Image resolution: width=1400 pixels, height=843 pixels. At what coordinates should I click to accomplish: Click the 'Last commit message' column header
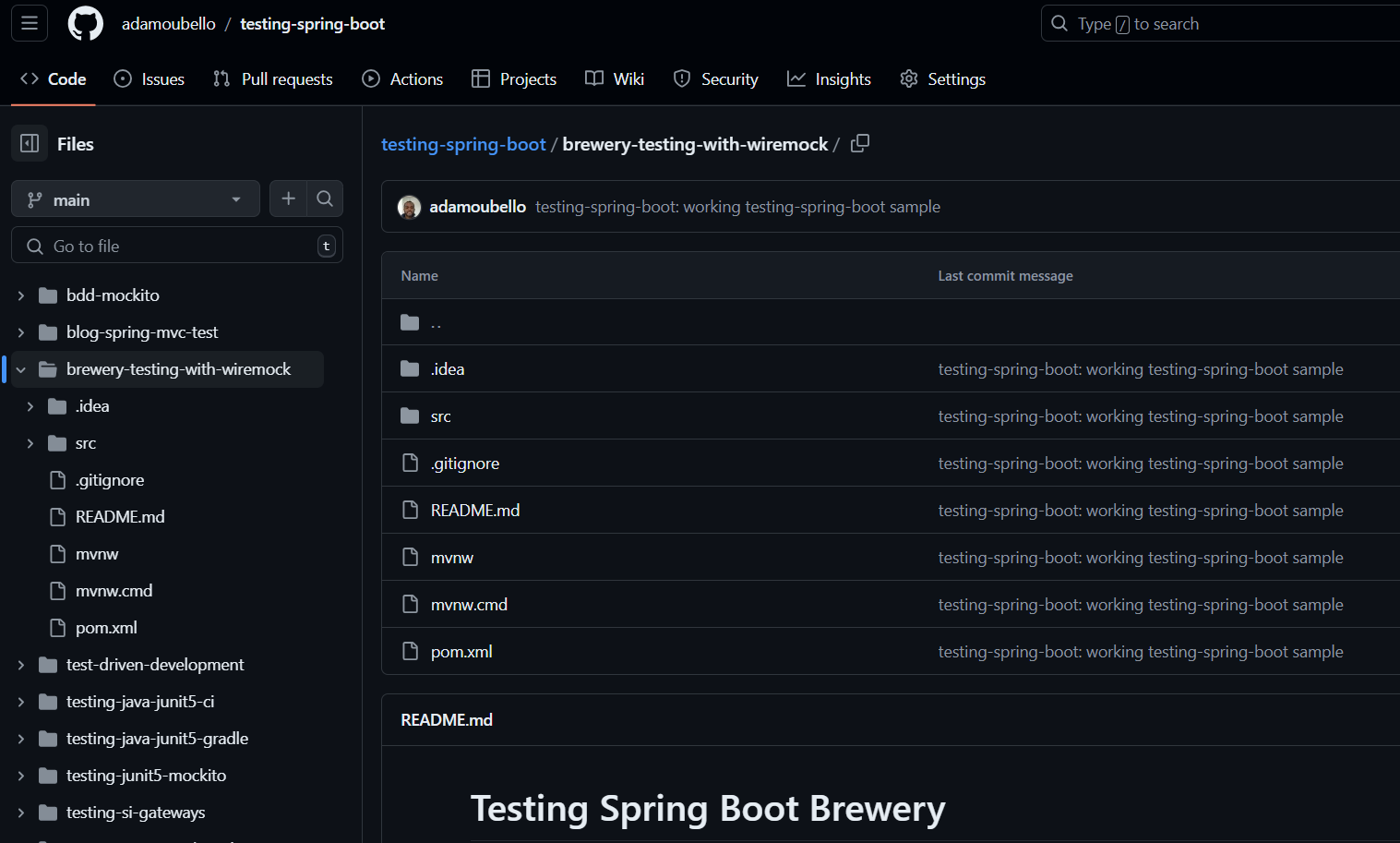point(1005,275)
